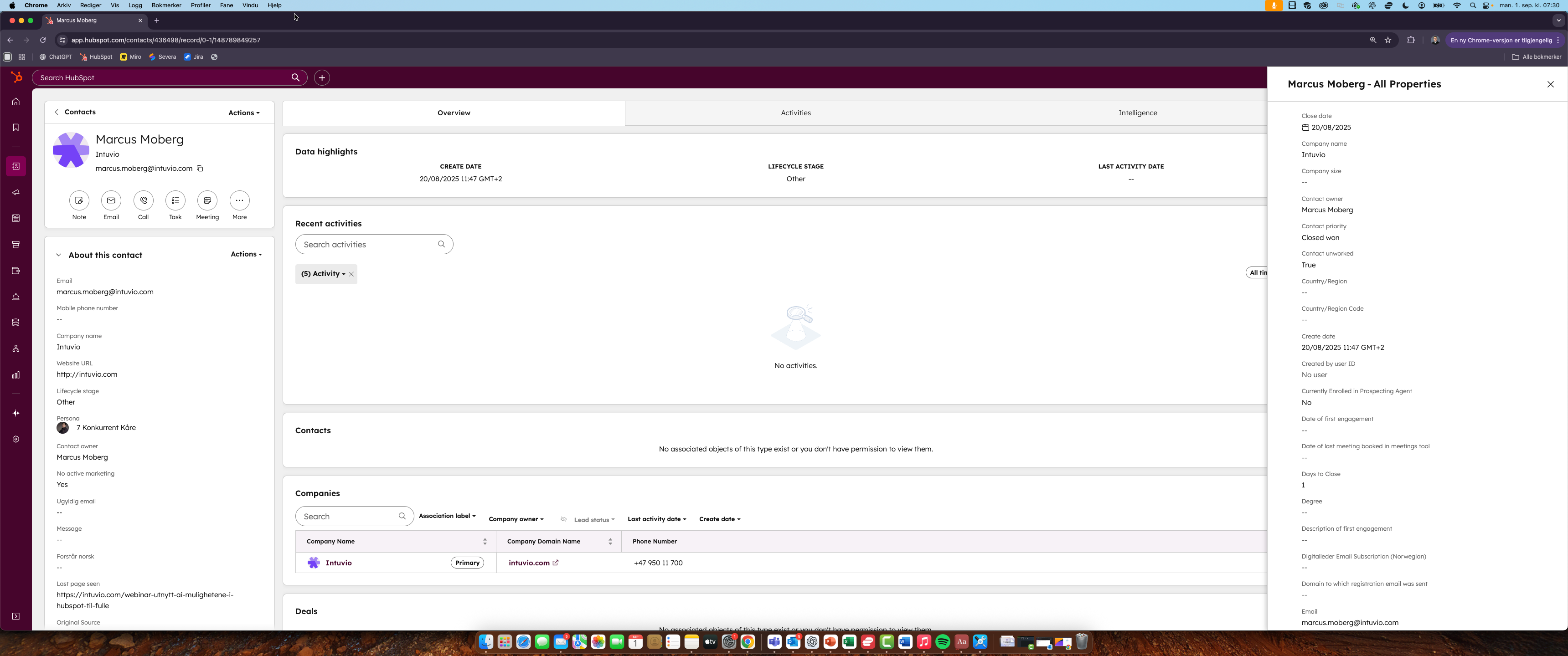Collapse the About this contact section

(58, 255)
